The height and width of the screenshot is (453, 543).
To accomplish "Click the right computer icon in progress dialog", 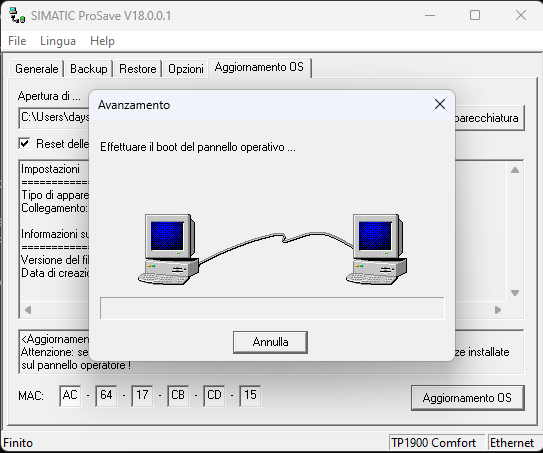I will point(376,249).
